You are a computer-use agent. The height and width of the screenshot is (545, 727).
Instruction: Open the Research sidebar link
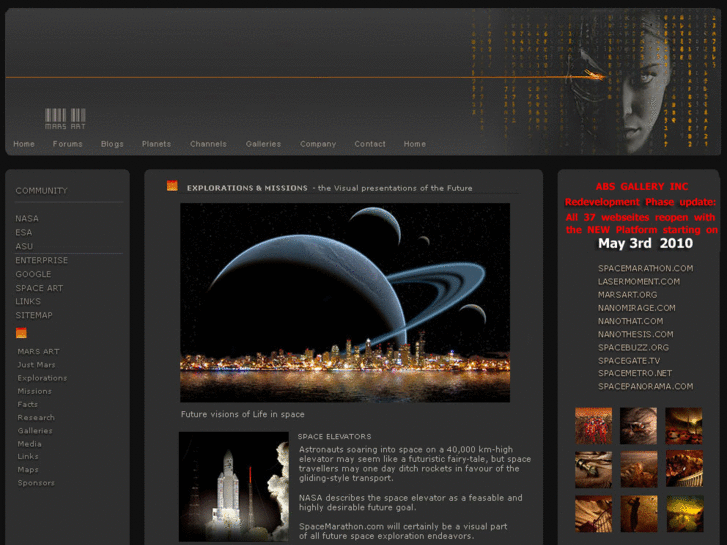coord(36,417)
